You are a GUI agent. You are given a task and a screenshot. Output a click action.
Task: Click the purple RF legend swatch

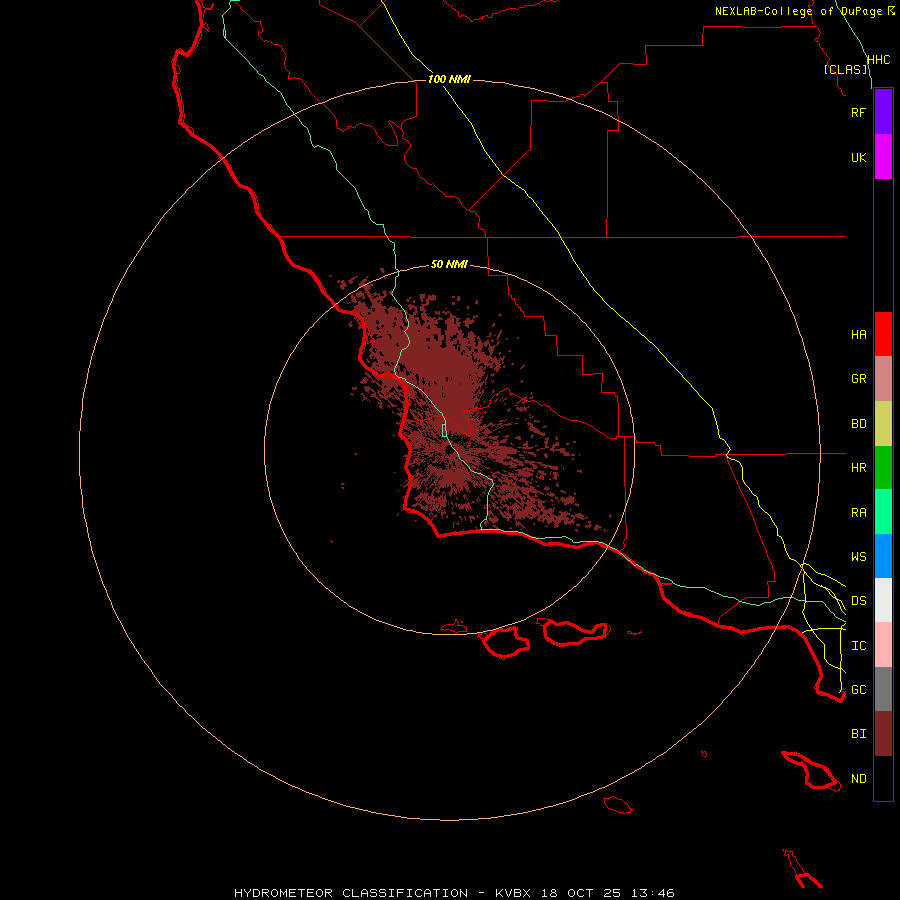coord(883,112)
